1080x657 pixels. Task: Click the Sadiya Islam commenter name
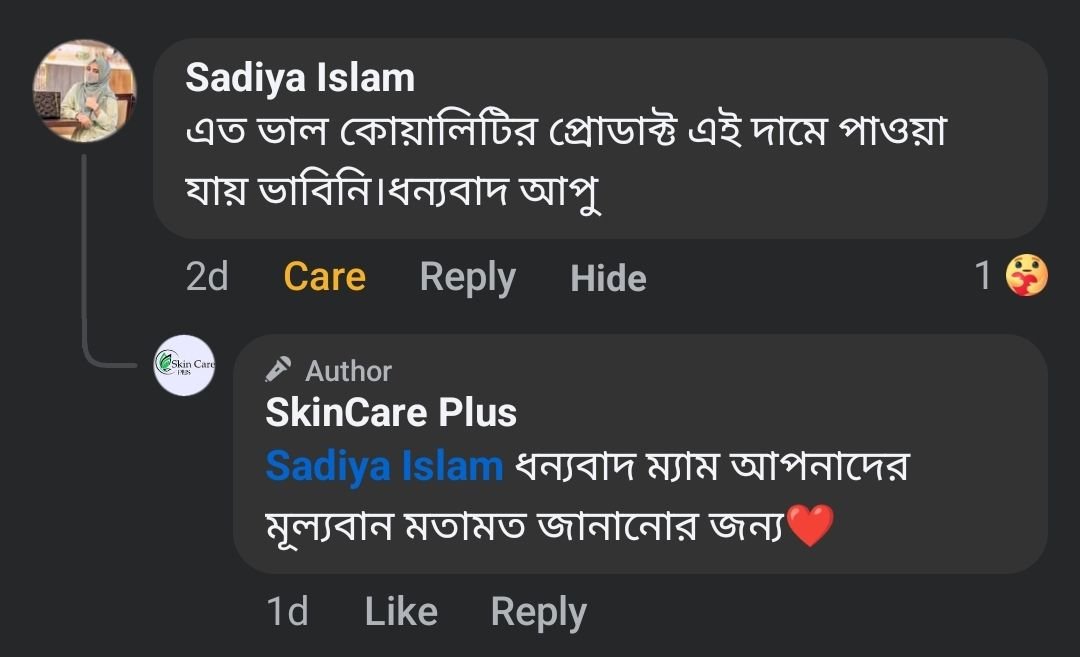[300, 78]
